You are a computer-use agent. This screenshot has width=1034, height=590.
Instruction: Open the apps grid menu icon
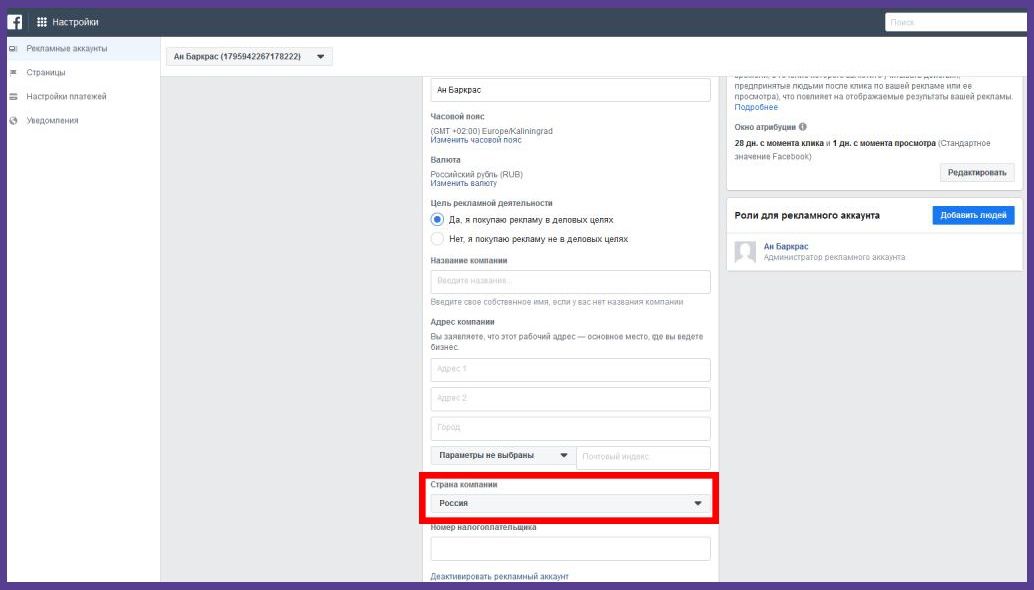[42, 22]
